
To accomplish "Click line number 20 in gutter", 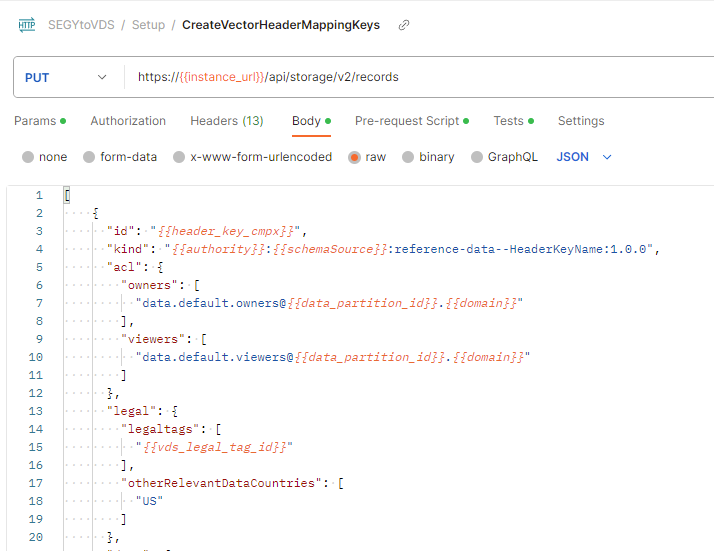I will (x=36, y=537).
